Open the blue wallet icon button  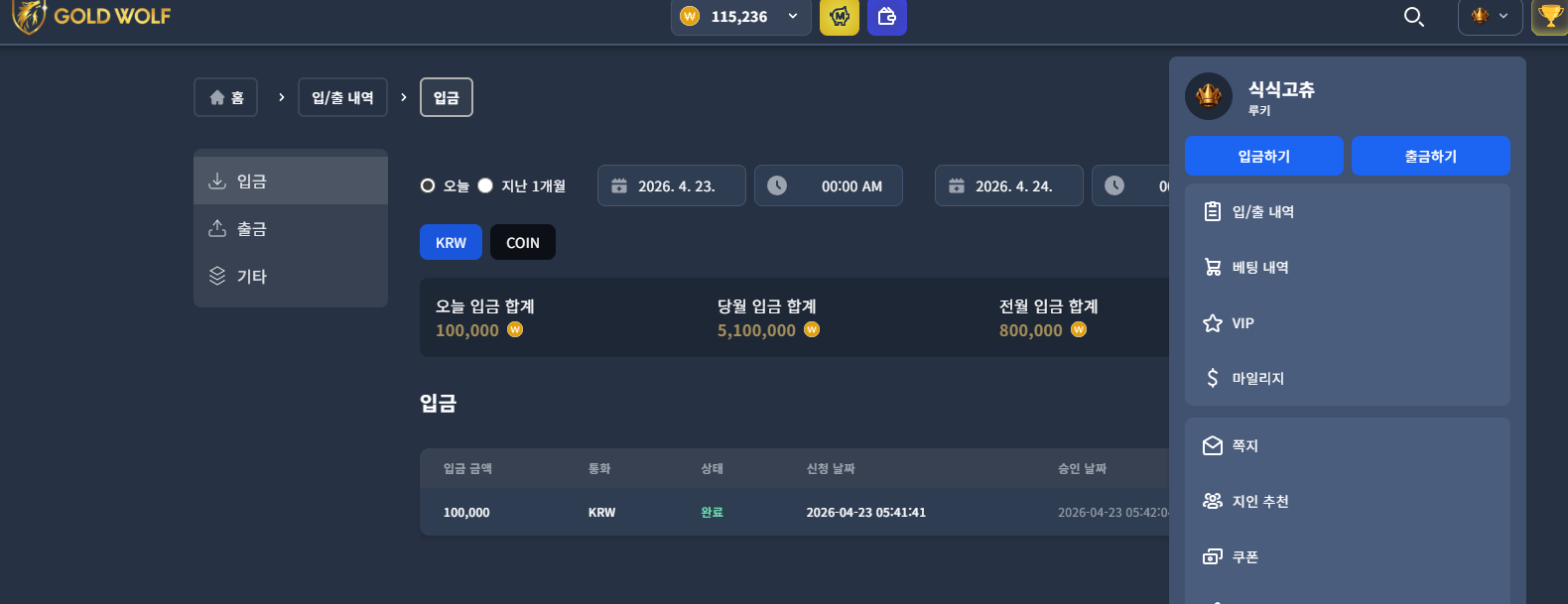[887, 16]
